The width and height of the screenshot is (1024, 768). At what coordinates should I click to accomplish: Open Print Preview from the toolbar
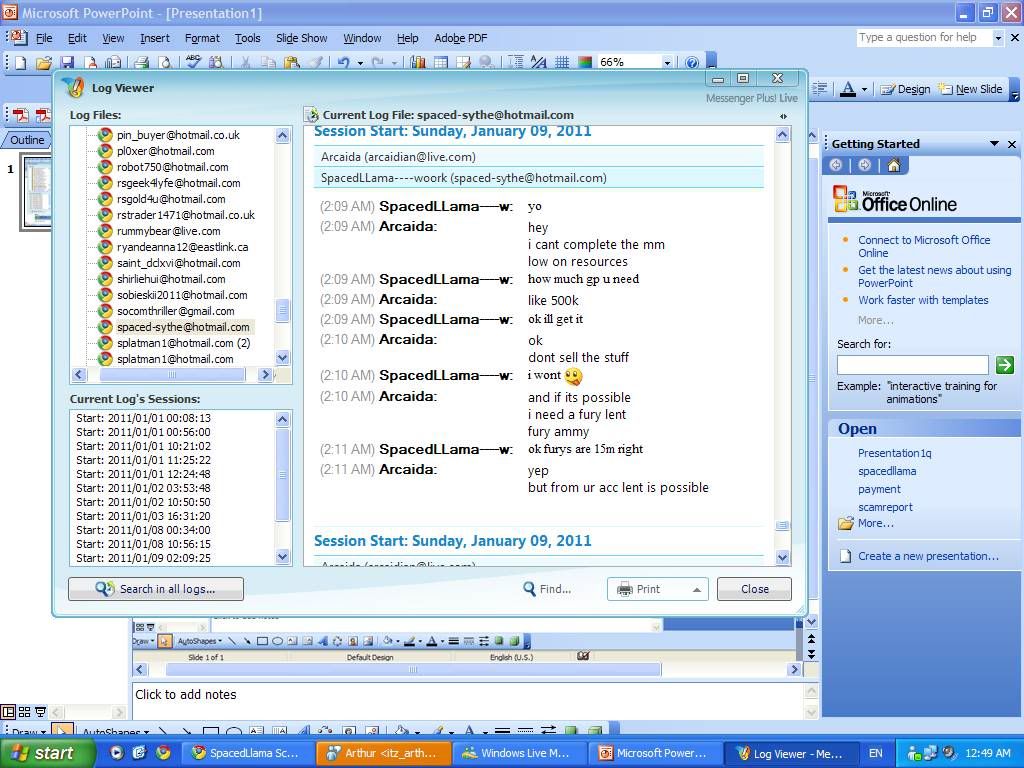tap(165, 63)
